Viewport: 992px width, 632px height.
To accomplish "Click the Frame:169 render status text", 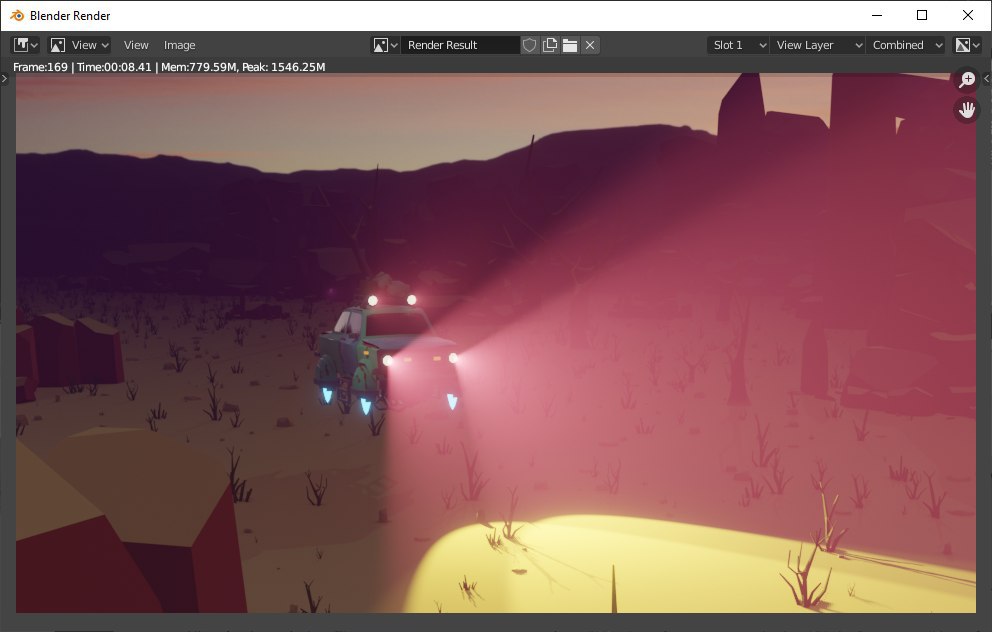I will 169,66.
